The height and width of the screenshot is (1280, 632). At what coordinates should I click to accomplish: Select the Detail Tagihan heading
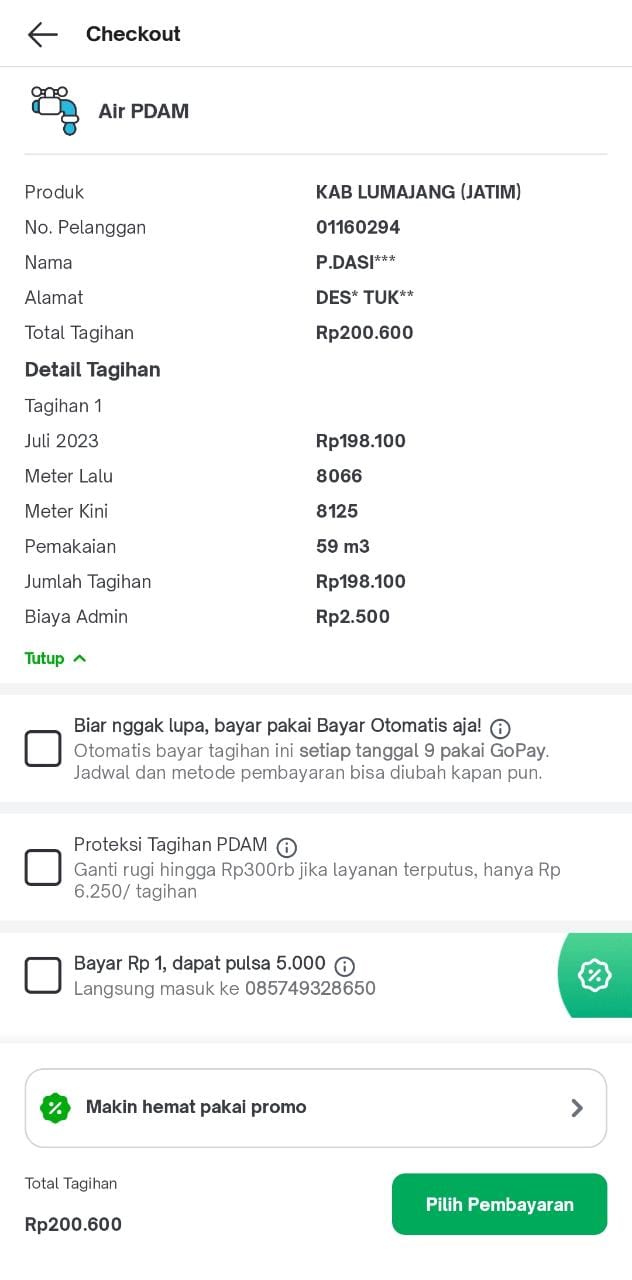(x=93, y=370)
